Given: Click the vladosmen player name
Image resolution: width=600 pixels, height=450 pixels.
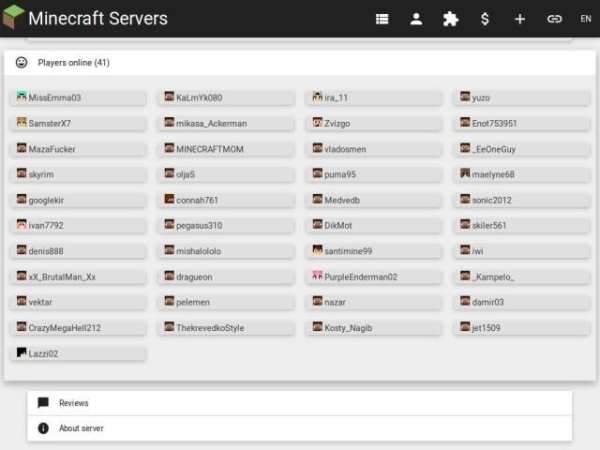Looking at the screenshot, I should pos(345,149).
